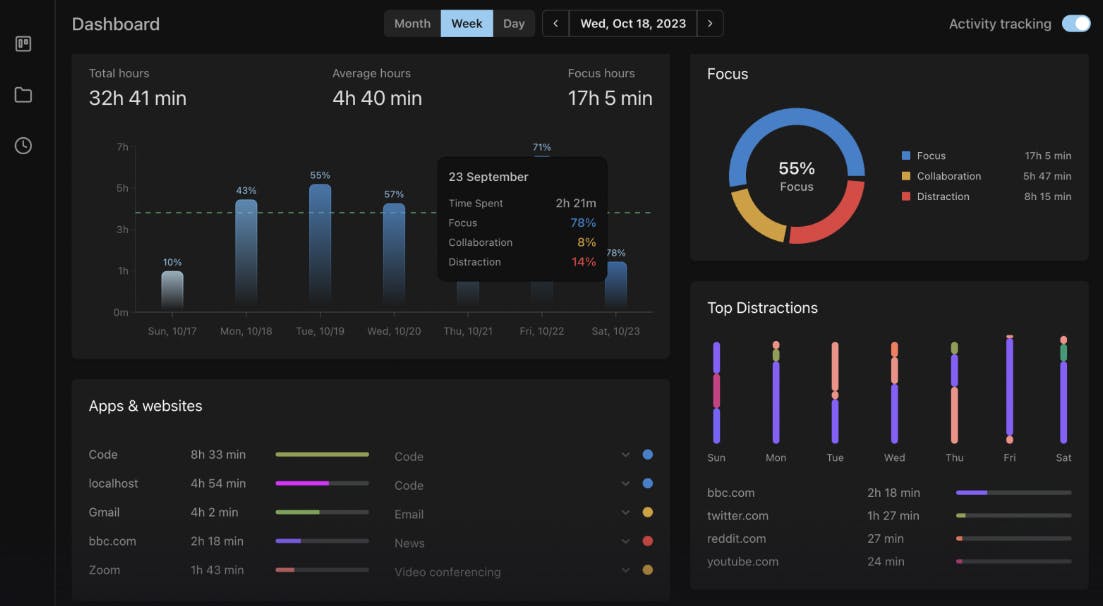Click the Top Distractions bbc.com progress bar

[x=1014, y=493]
